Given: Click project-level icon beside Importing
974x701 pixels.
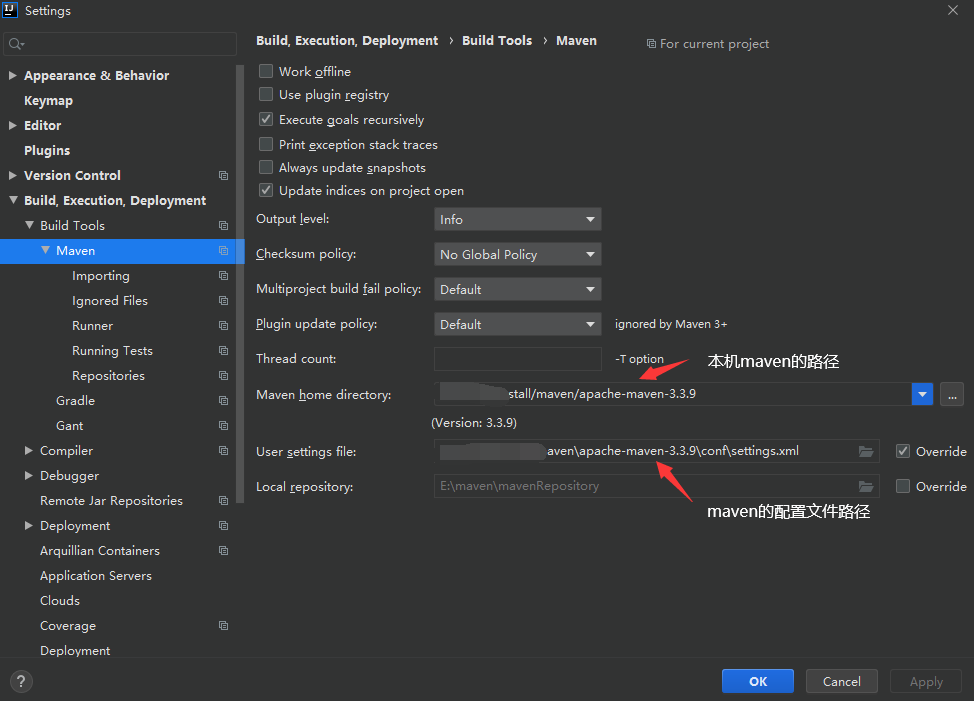Looking at the screenshot, I should (x=224, y=276).
